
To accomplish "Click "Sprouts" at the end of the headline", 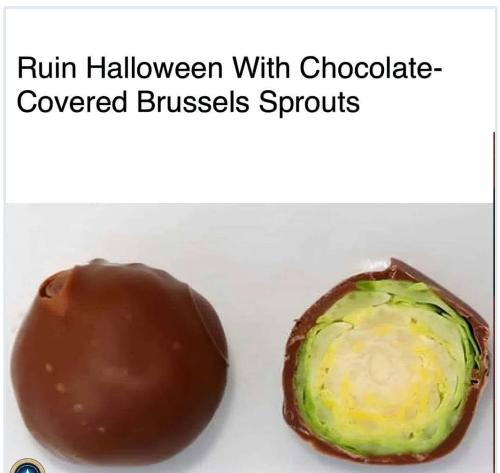I will click(309, 103).
